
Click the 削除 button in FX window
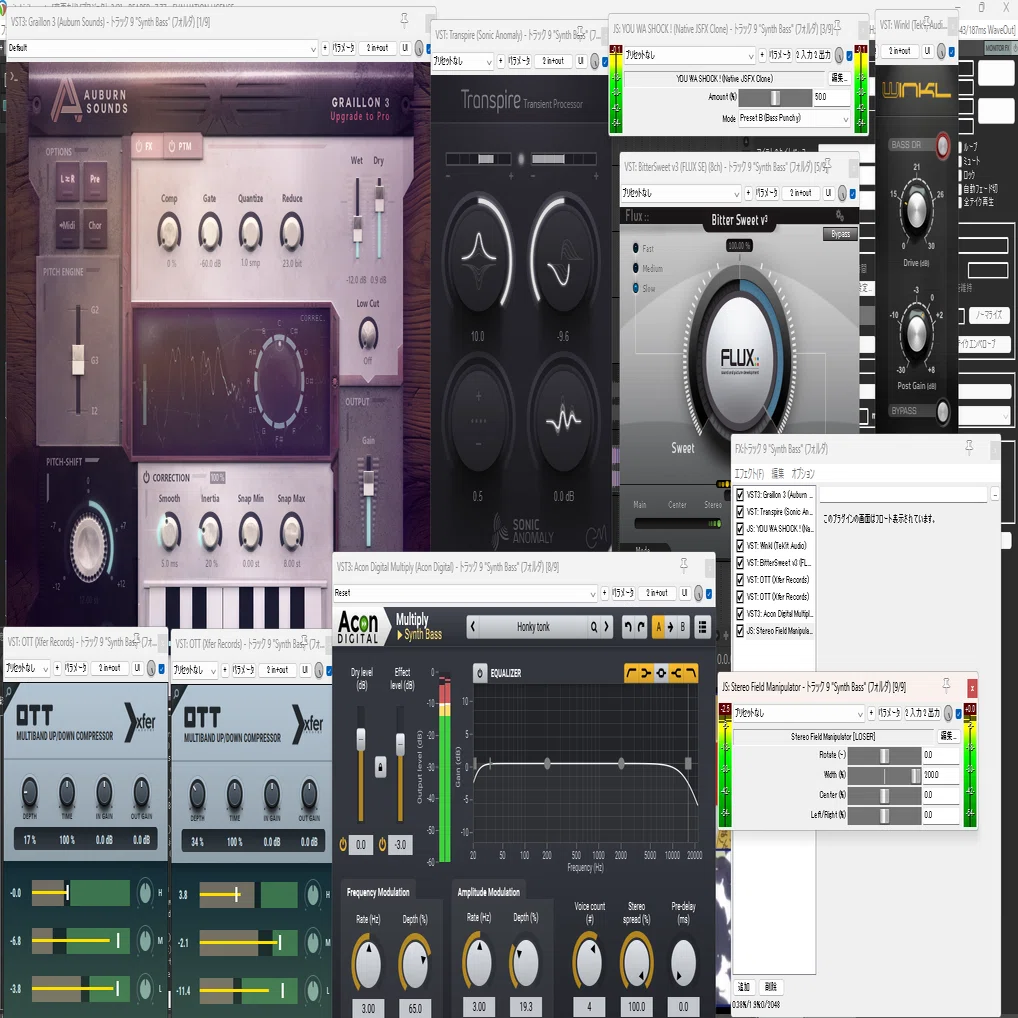[x=771, y=986]
